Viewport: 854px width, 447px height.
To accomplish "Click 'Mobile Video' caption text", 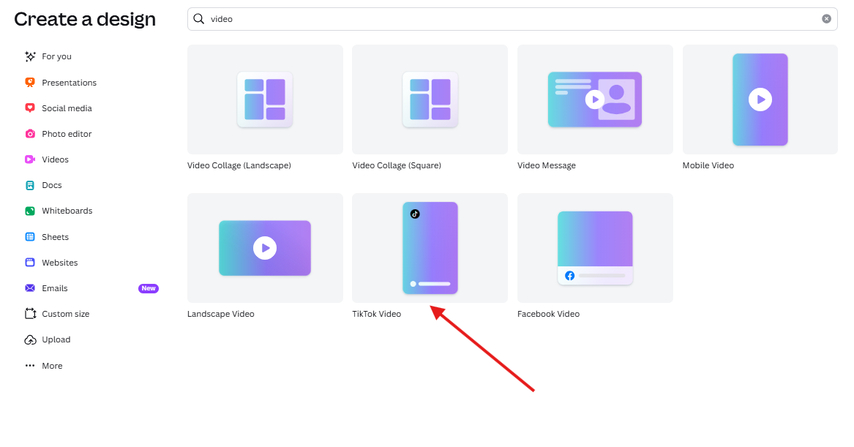I will tap(708, 166).
